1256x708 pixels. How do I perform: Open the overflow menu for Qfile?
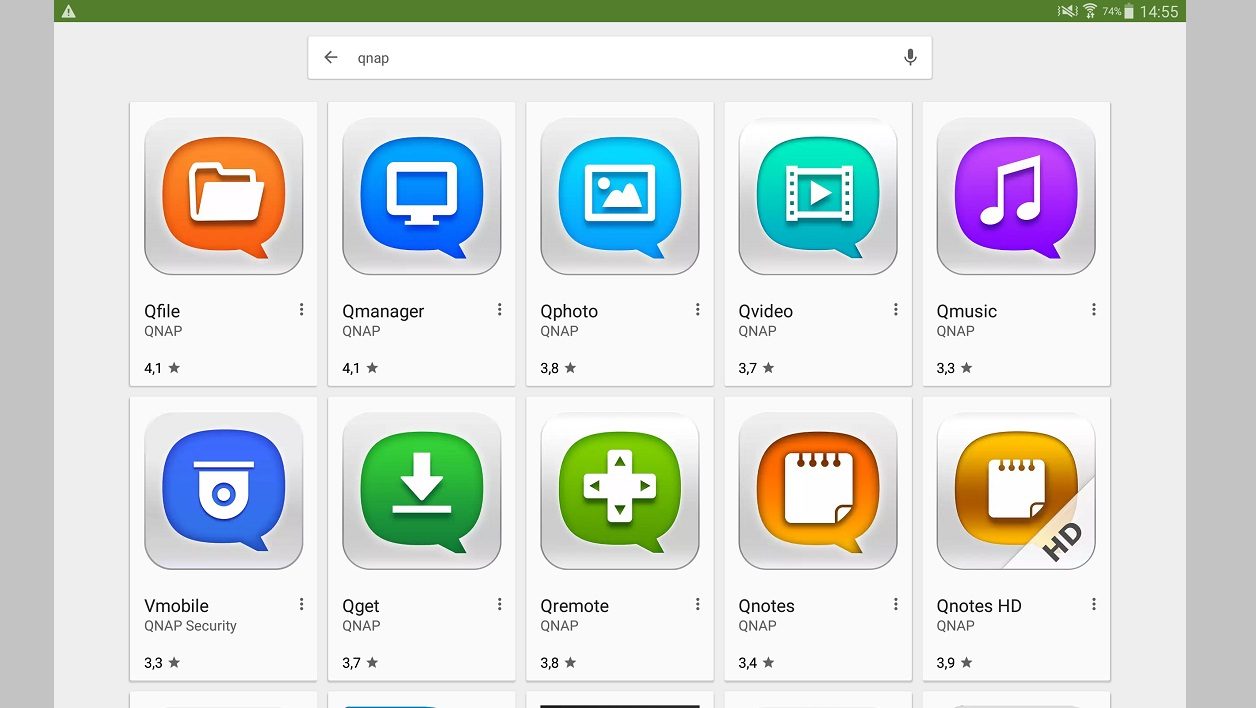pos(301,310)
